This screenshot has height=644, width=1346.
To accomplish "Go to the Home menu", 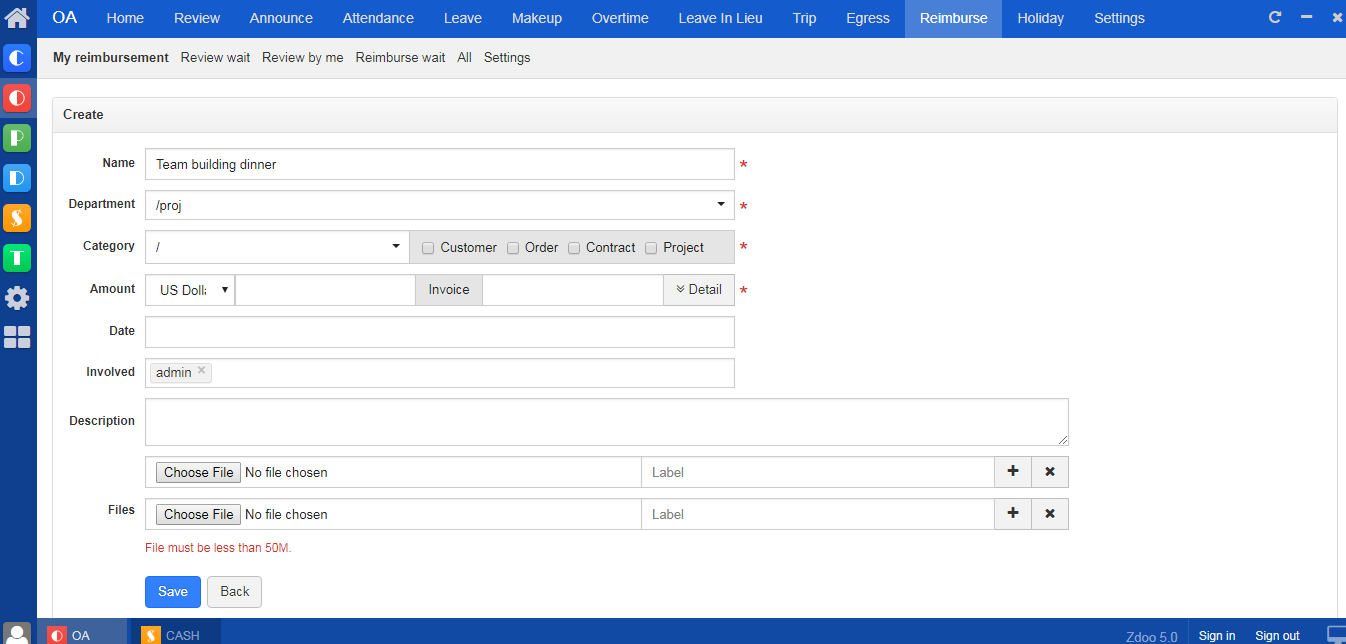I will (x=125, y=18).
